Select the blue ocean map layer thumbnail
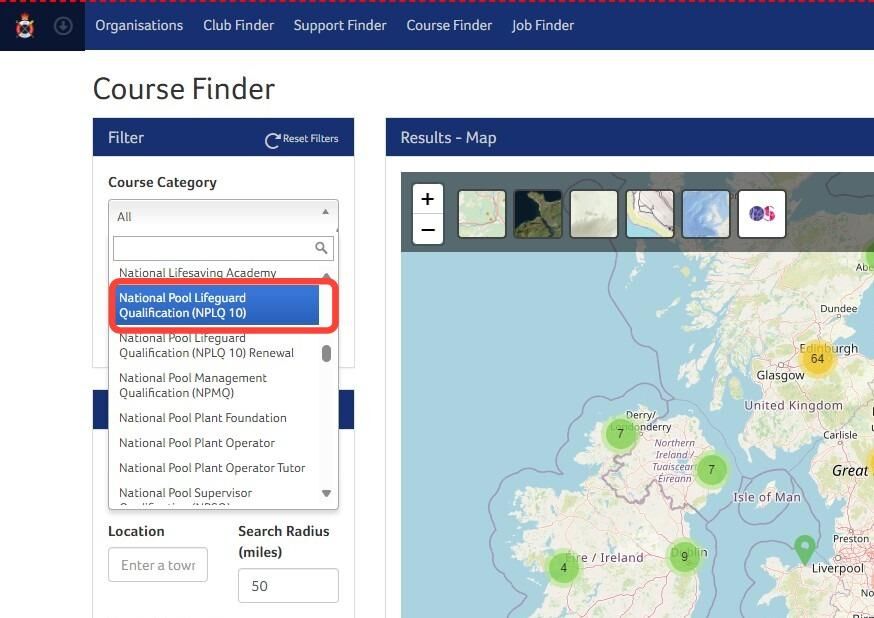 (706, 214)
